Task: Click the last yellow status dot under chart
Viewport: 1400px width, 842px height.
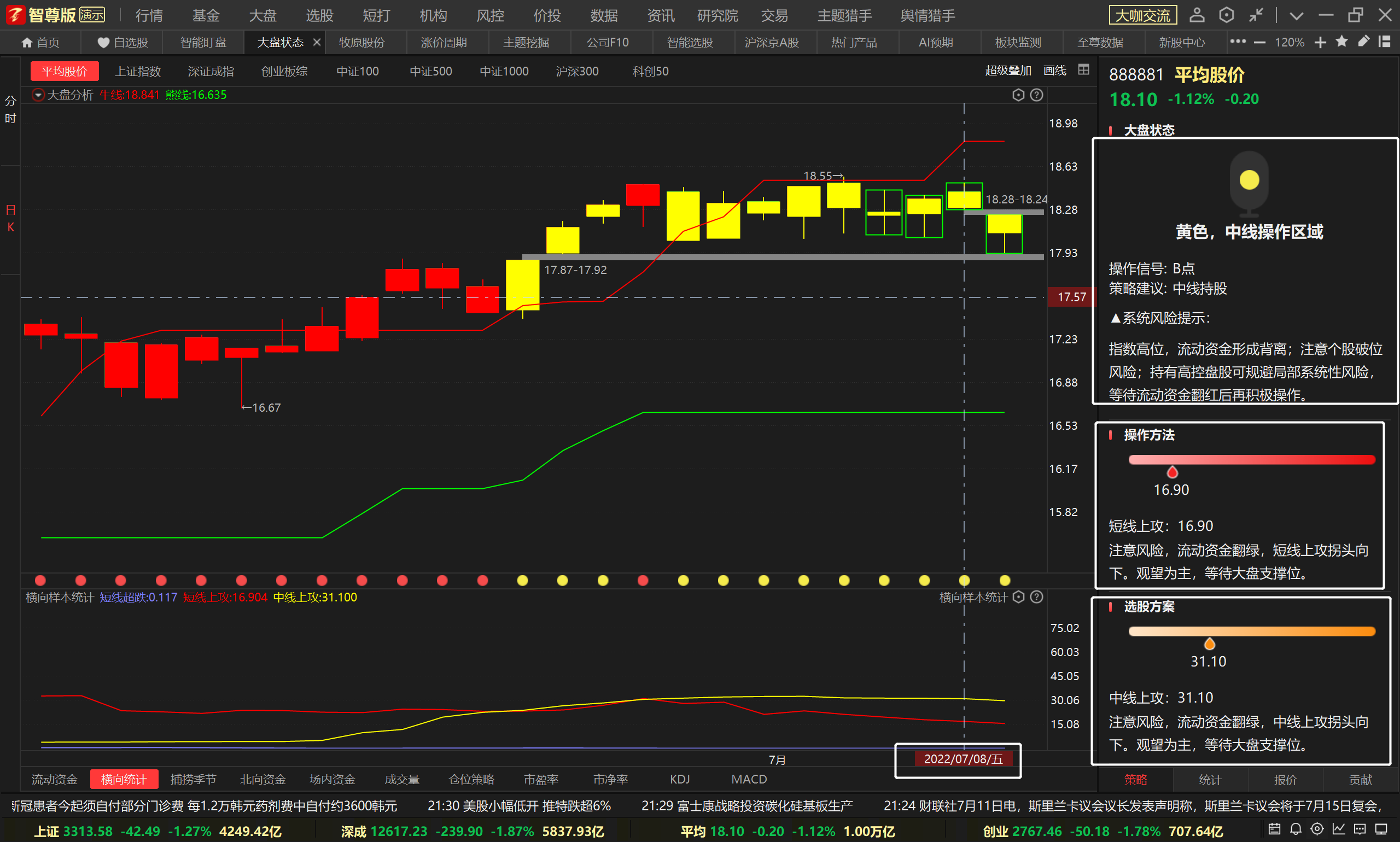Action: point(1005,580)
